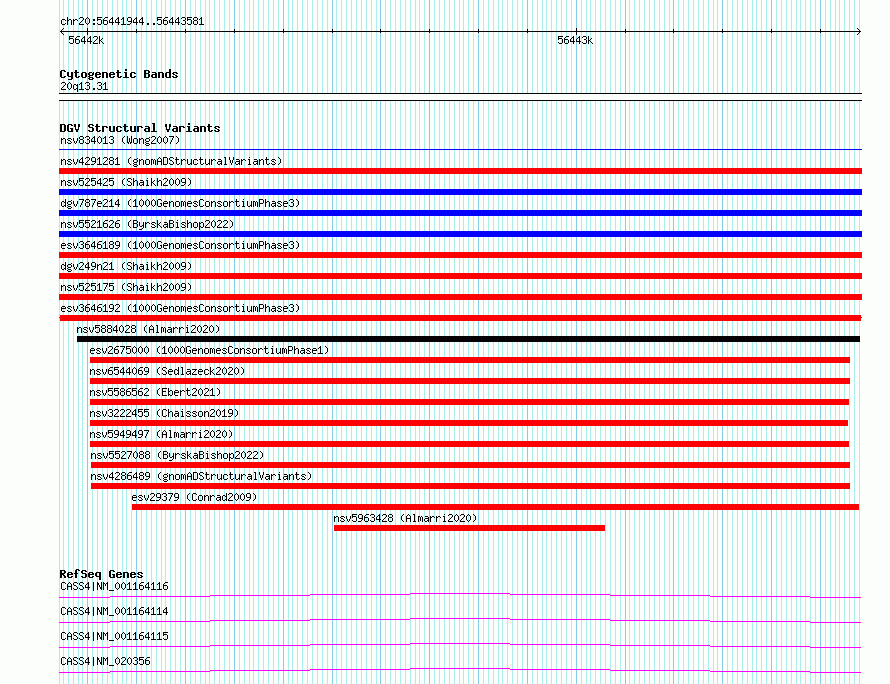
Task: Select the red bar under nsv3222455
Action: tap(469, 423)
